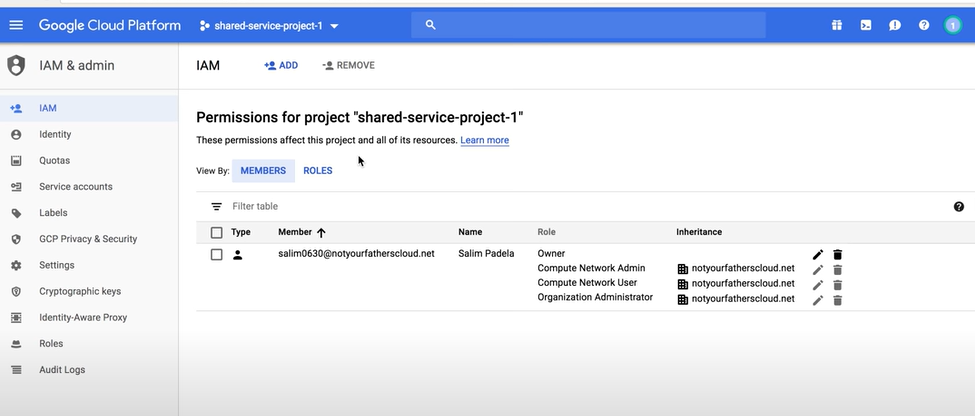Click the Role column header
Viewport: 975px width, 416px height.
547,232
